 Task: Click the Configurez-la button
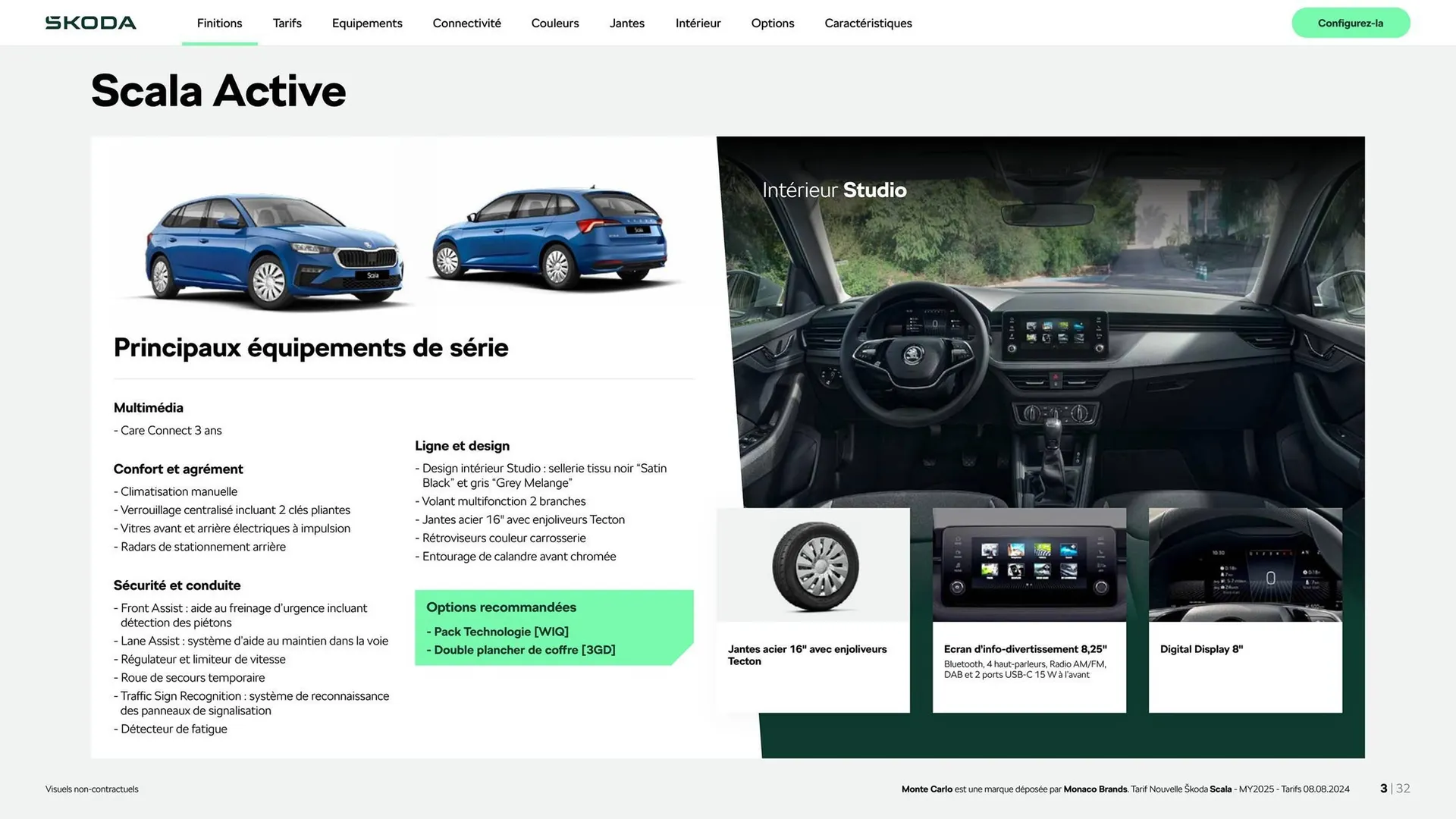coord(1351,23)
